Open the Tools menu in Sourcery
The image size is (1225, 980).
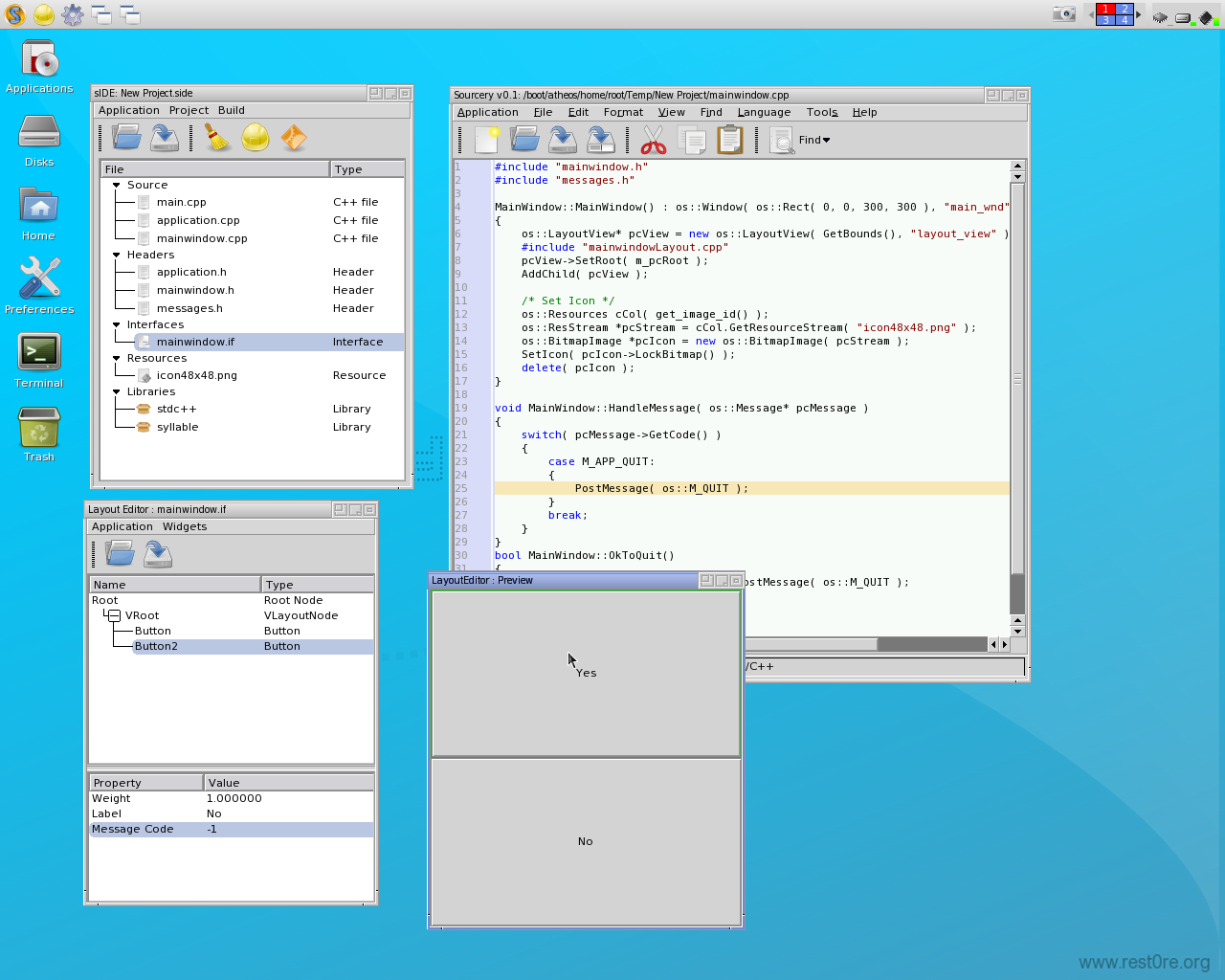point(822,112)
